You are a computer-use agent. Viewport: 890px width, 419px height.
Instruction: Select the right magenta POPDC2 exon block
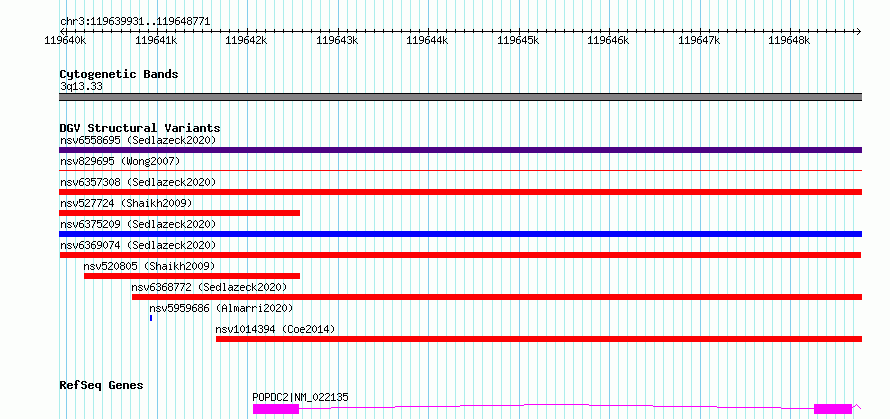[x=833, y=409]
